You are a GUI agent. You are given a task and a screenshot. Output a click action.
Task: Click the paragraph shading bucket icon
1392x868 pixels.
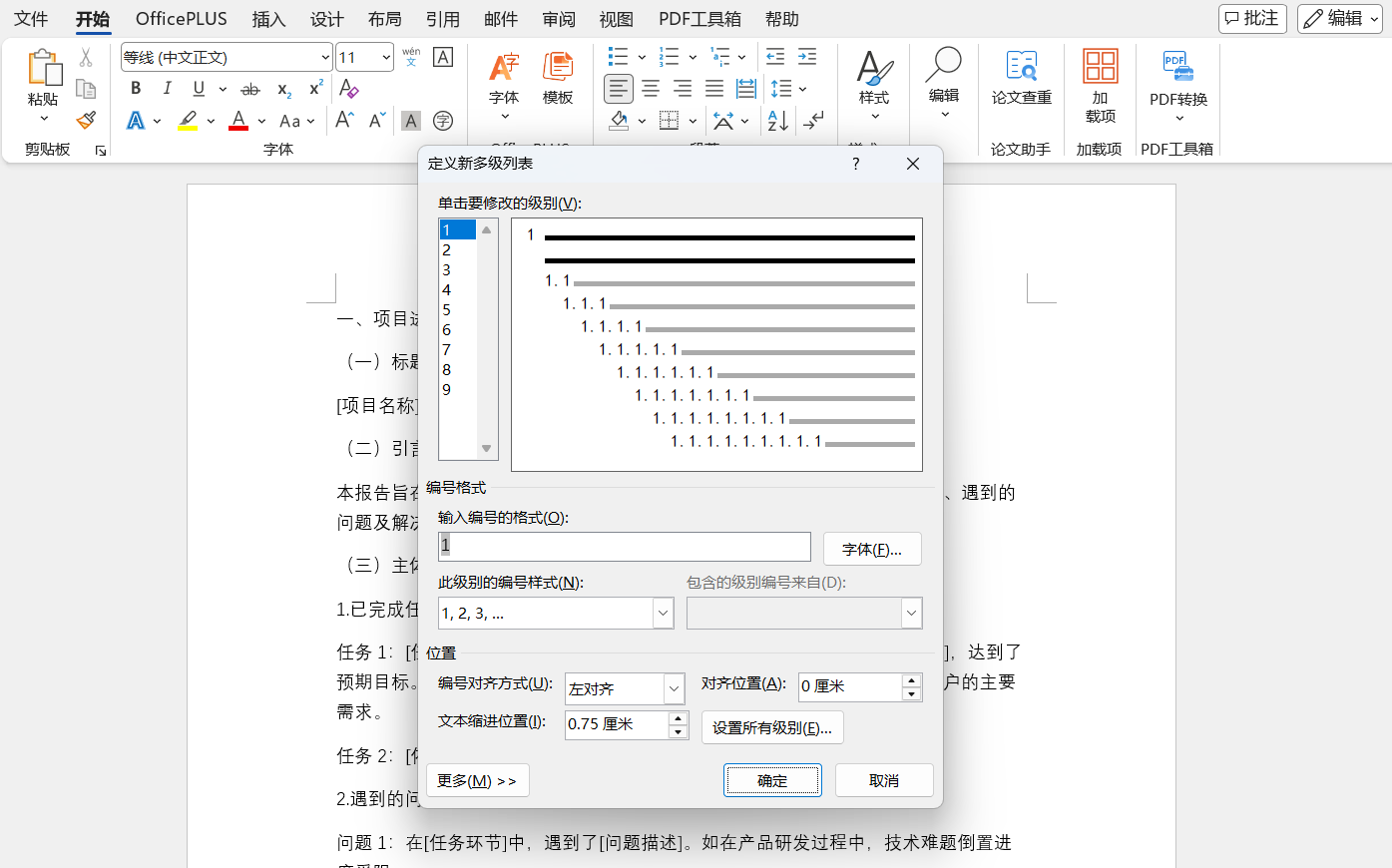[619, 121]
